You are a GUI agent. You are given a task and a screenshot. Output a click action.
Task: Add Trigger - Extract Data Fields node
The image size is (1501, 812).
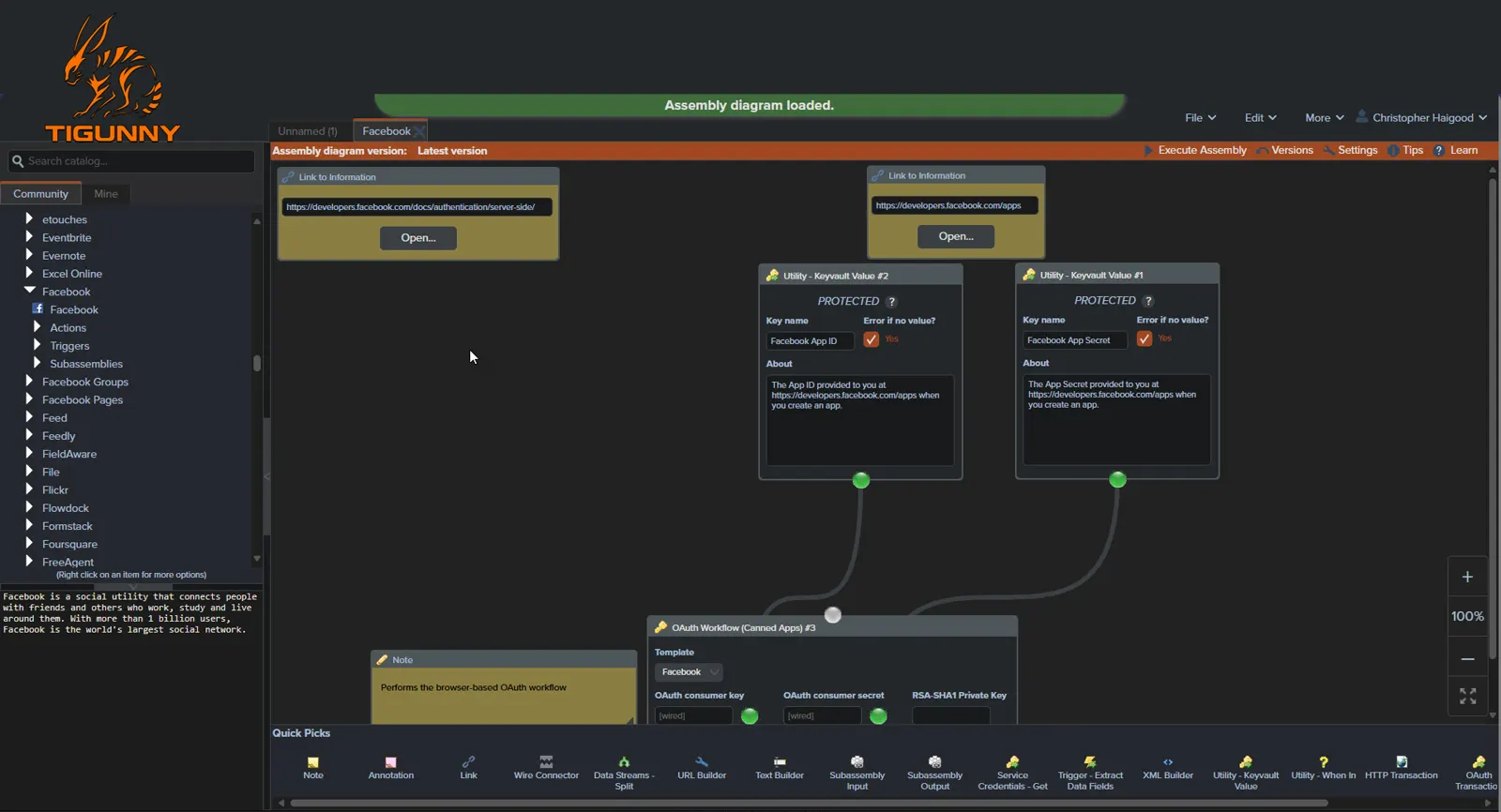[x=1090, y=774]
